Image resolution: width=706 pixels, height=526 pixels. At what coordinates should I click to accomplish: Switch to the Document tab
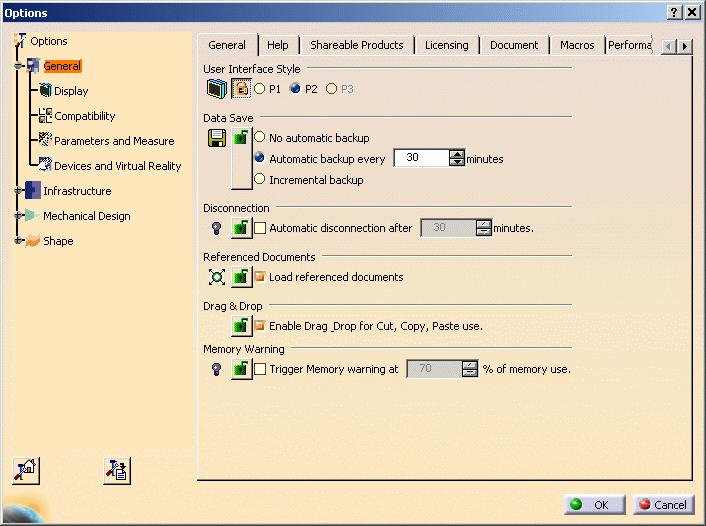514,45
